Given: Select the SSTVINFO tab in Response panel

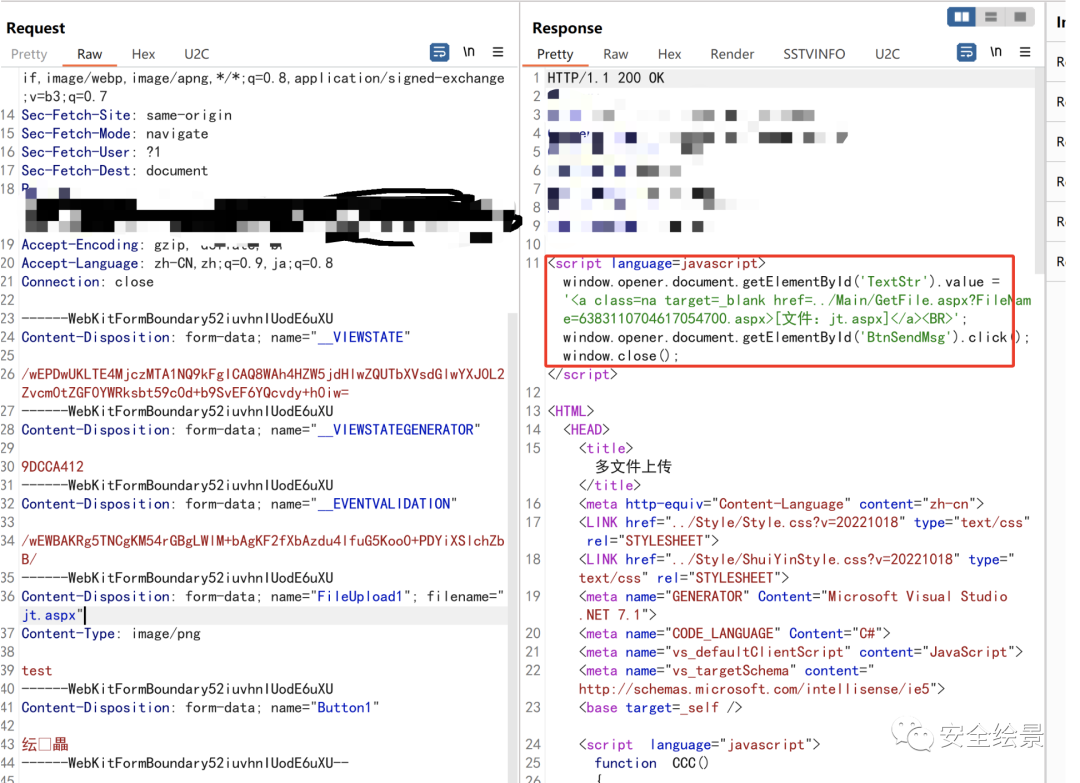Looking at the screenshot, I should [814, 54].
